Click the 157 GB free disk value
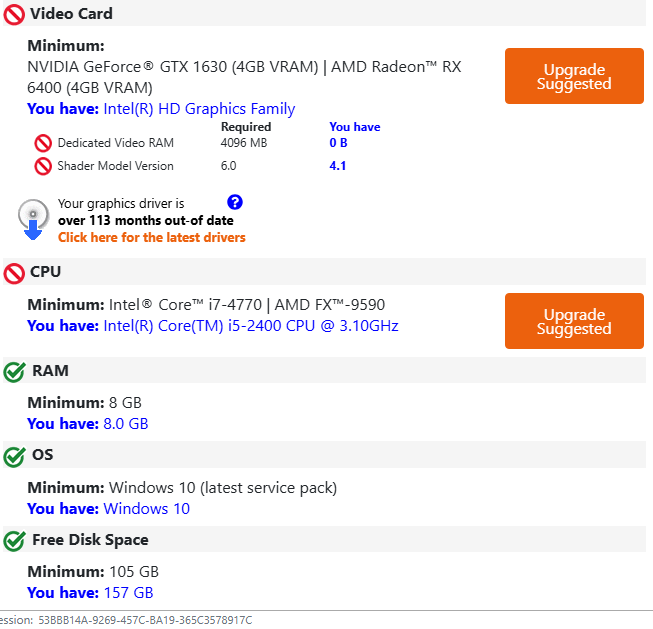653x629 pixels. 129,593
